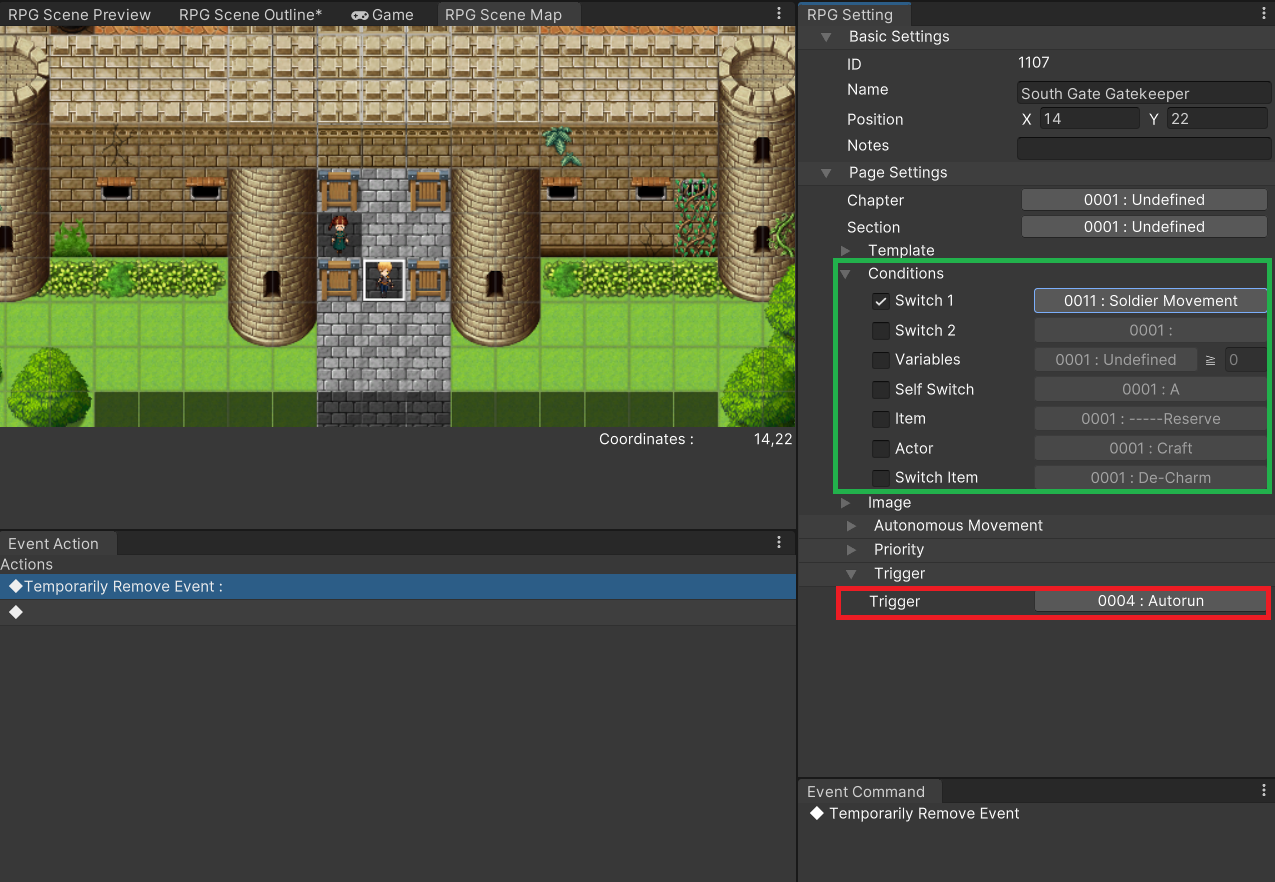Open Event Action panel options menu

780,542
